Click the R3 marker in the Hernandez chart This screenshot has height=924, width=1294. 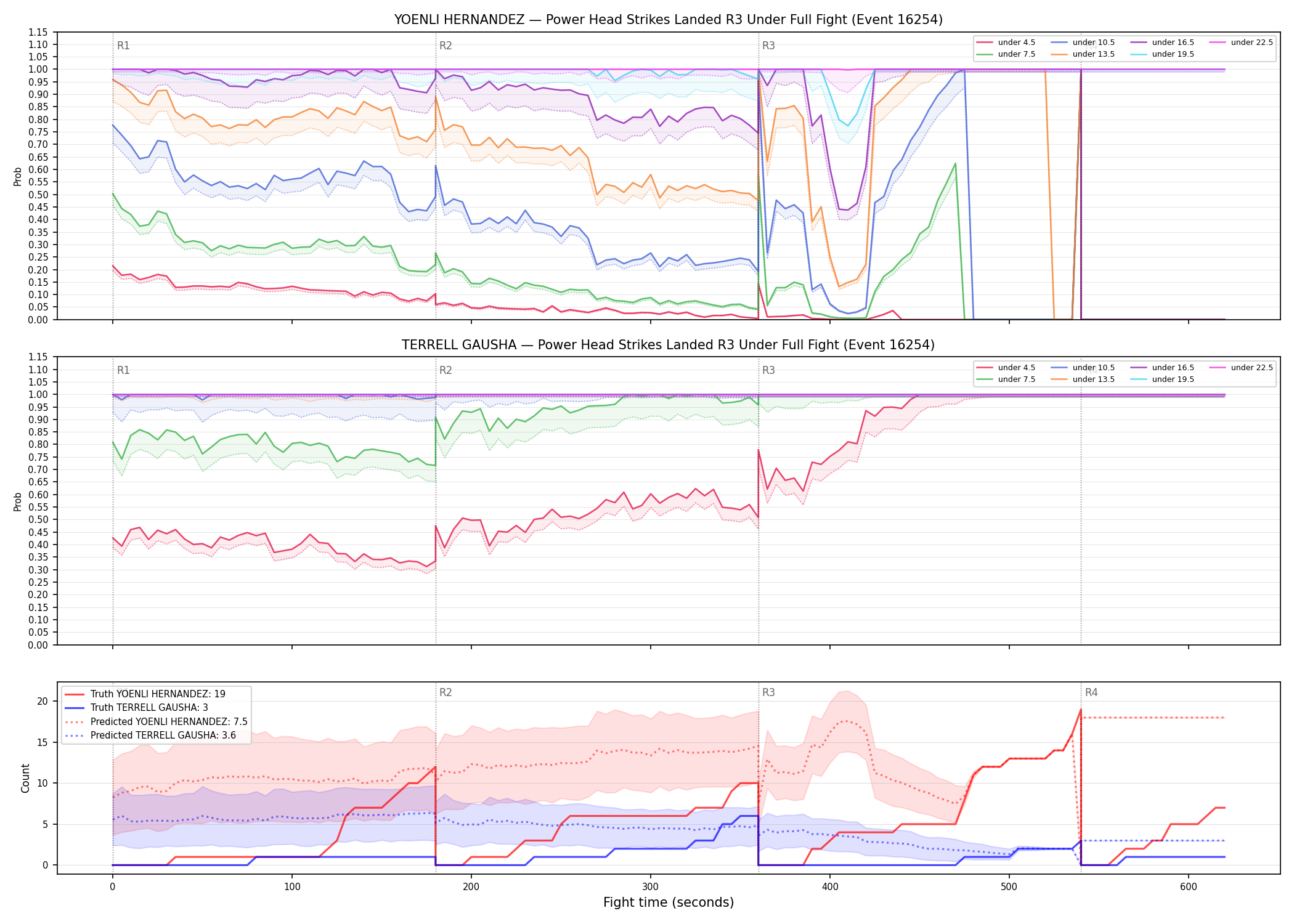(x=768, y=46)
